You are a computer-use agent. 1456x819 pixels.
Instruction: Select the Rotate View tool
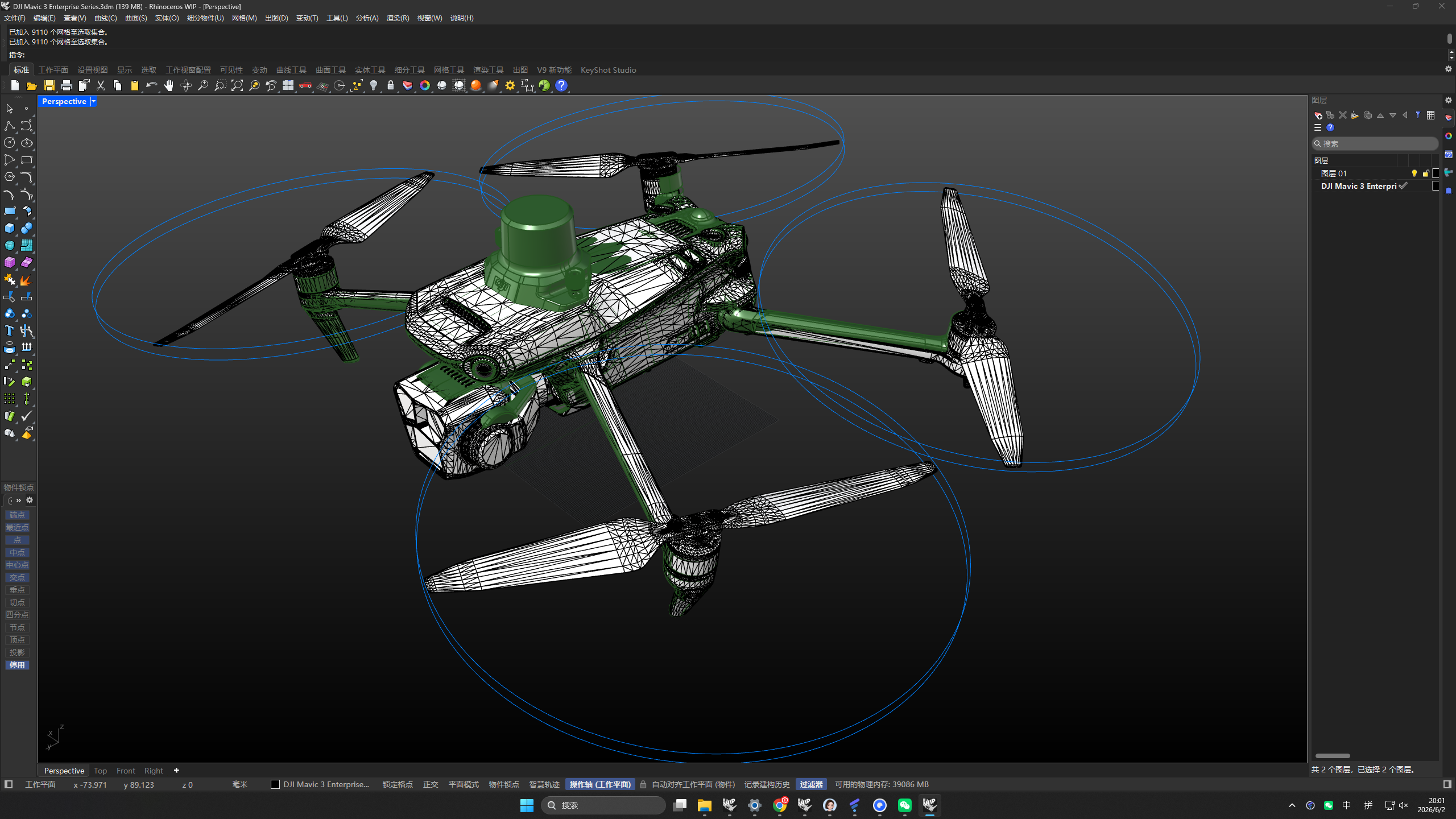tap(186, 85)
